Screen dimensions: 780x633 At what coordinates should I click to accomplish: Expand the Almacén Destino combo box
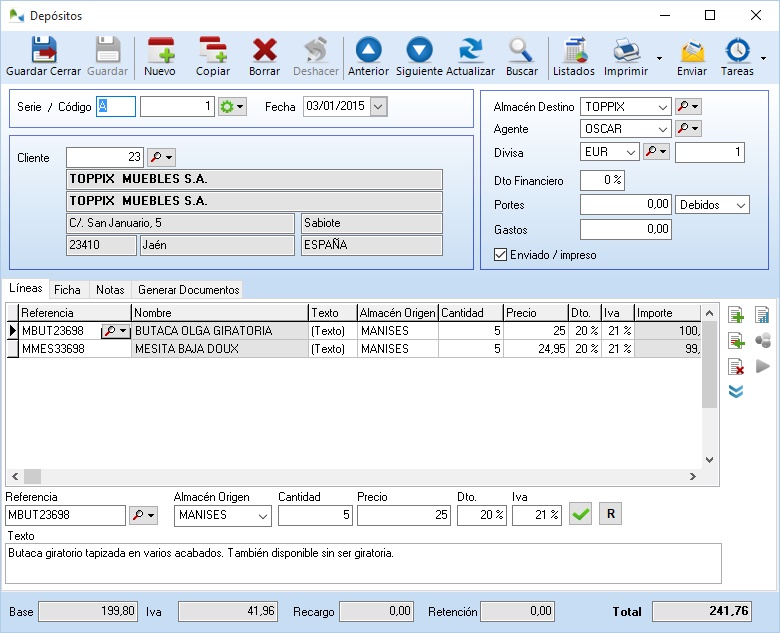coord(661,106)
